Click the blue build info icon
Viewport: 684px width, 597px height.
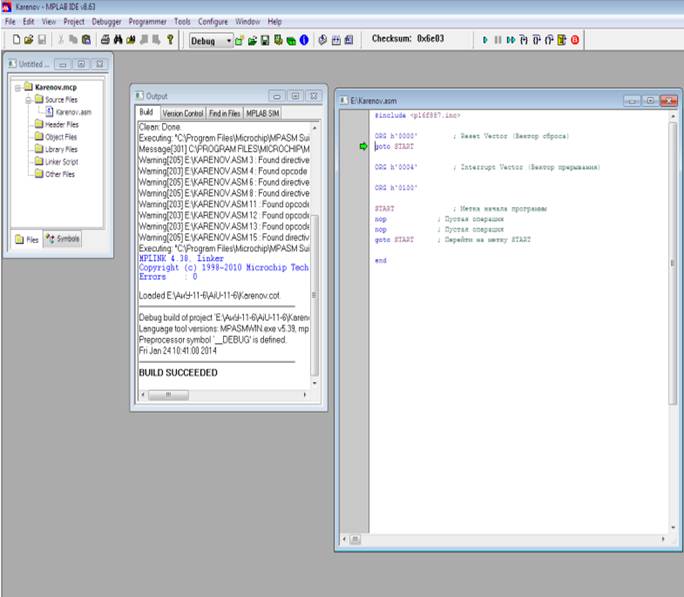(x=304, y=41)
